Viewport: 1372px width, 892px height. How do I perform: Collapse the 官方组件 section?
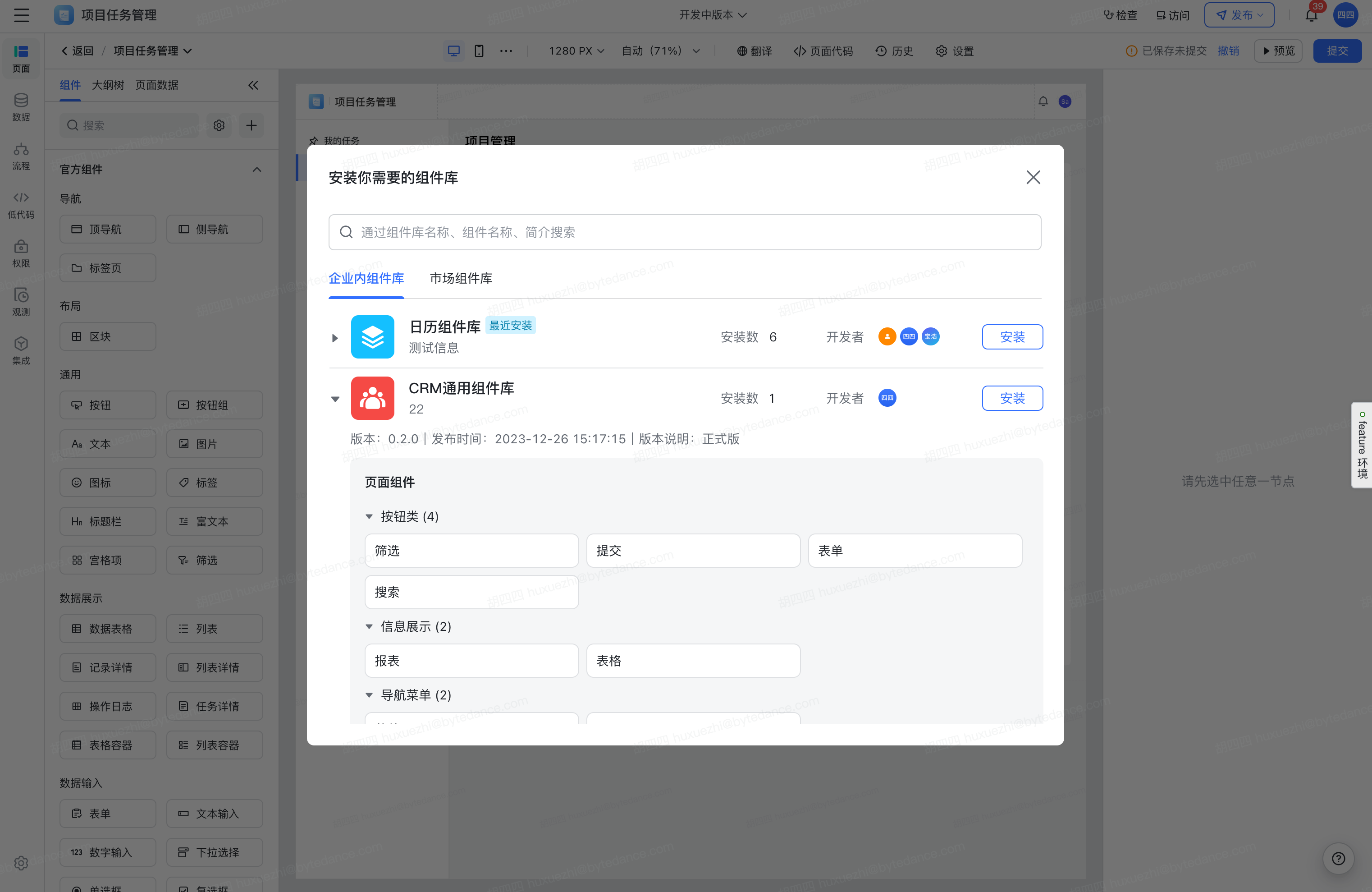click(x=257, y=170)
